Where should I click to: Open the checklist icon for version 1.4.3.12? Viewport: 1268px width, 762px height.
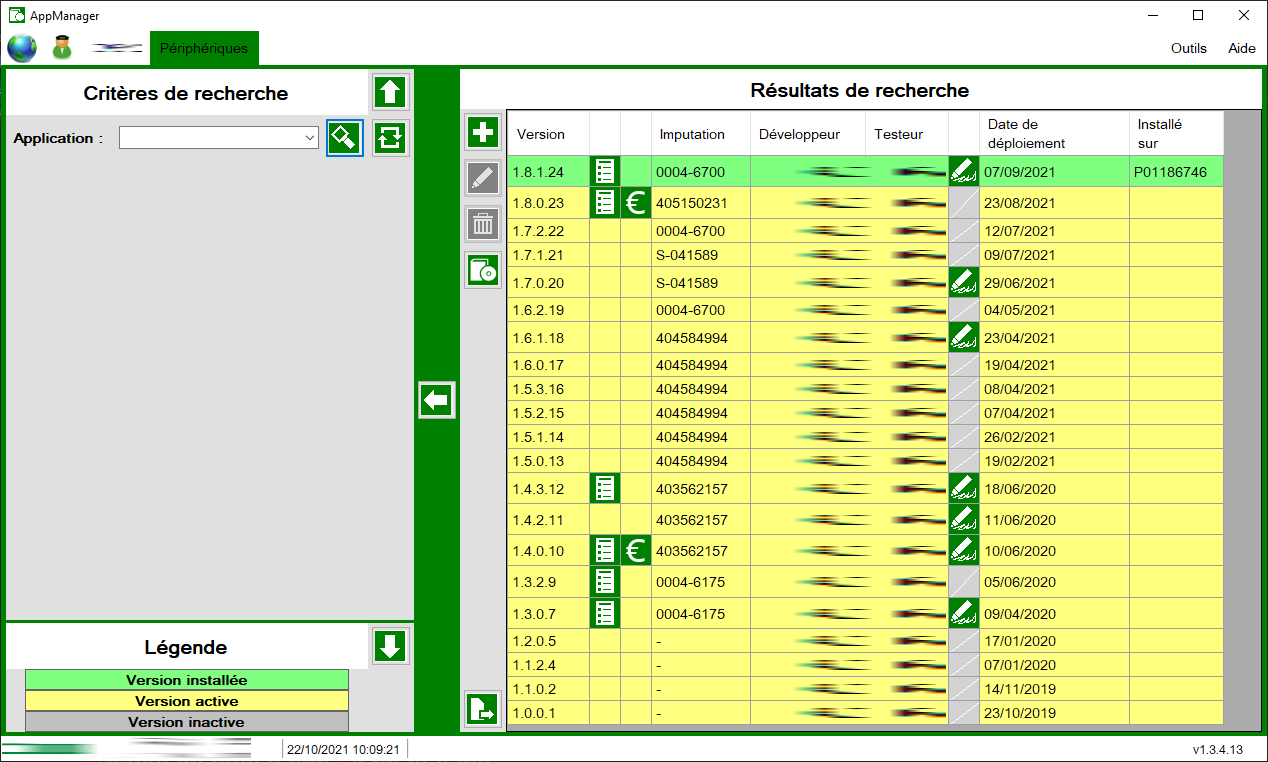(x=605, y=489)
